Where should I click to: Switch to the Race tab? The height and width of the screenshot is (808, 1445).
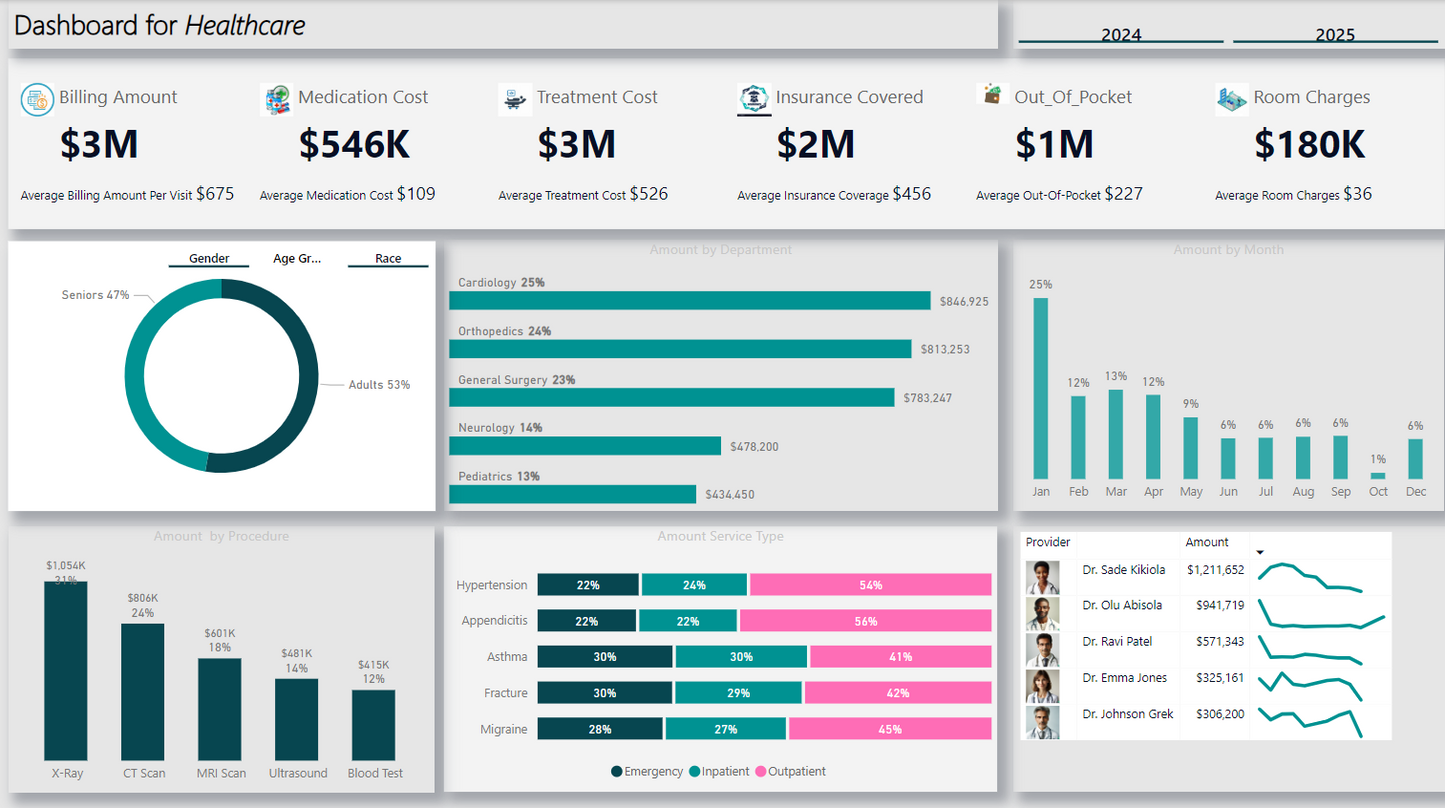coord(388,258)
